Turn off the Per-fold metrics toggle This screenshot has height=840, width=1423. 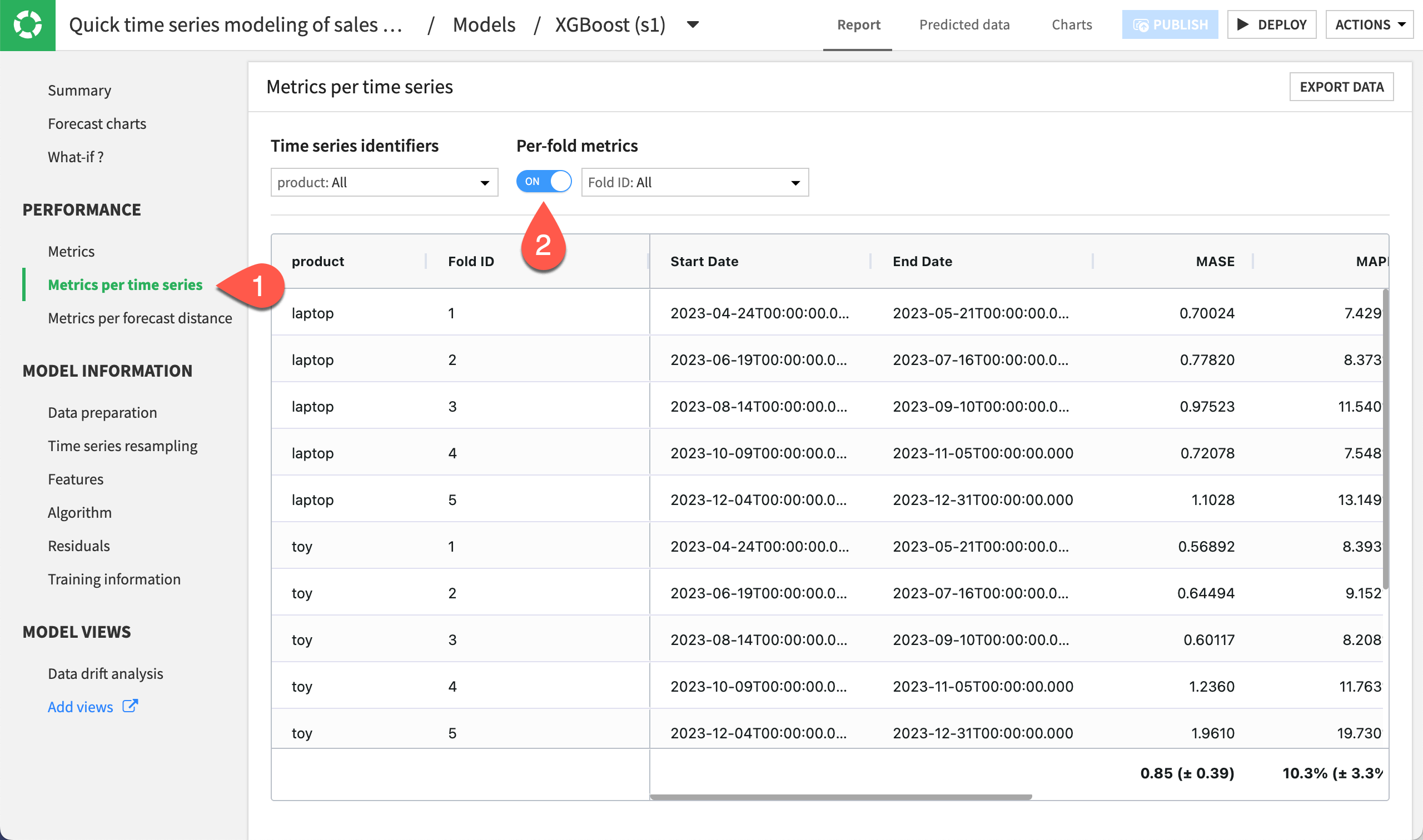(x=544, y=182)
